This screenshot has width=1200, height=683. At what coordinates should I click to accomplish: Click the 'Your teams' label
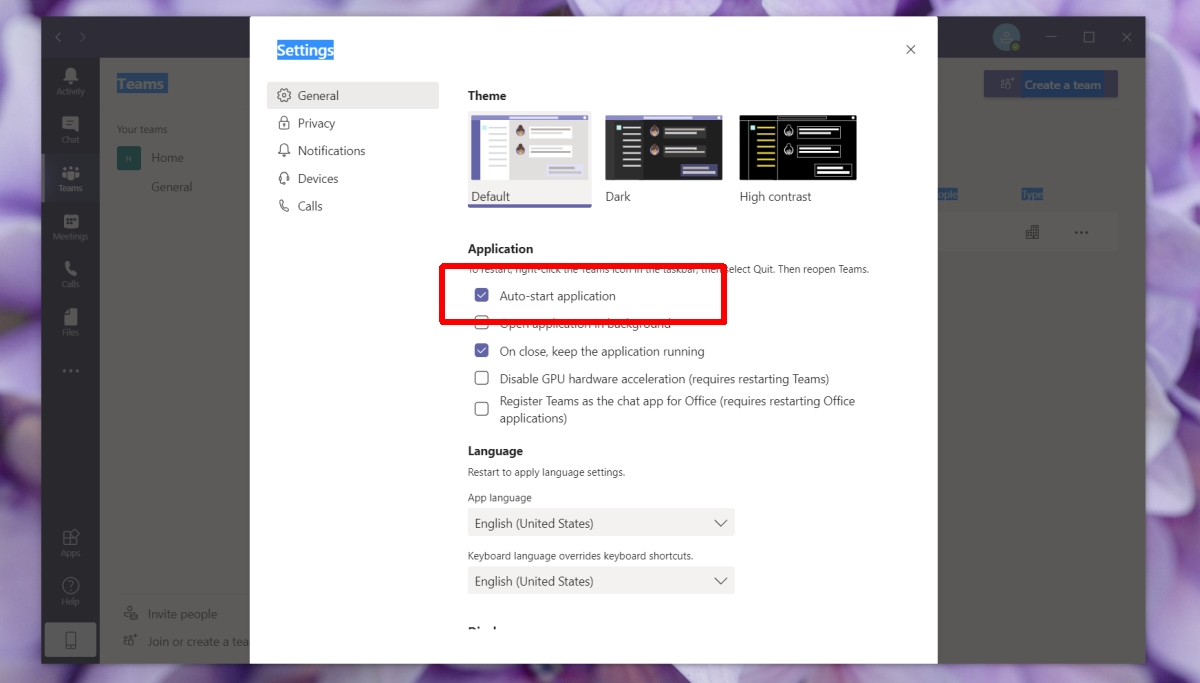click(142, 129)
